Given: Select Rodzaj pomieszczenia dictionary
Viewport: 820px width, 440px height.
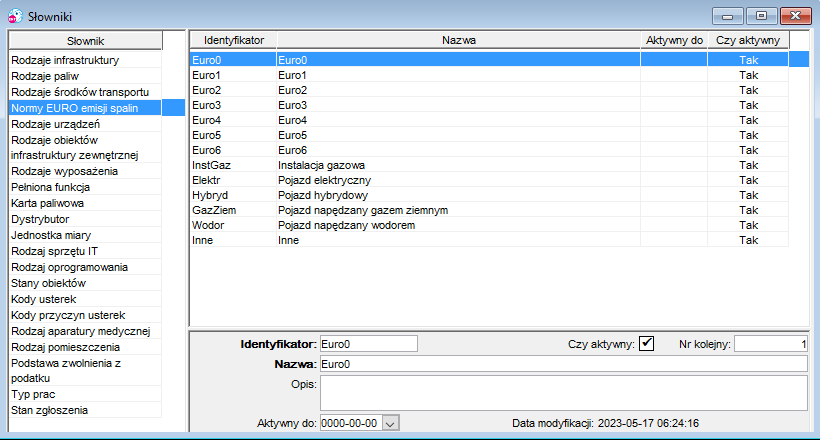Looking at the screenshot, I should coord(85,347).
